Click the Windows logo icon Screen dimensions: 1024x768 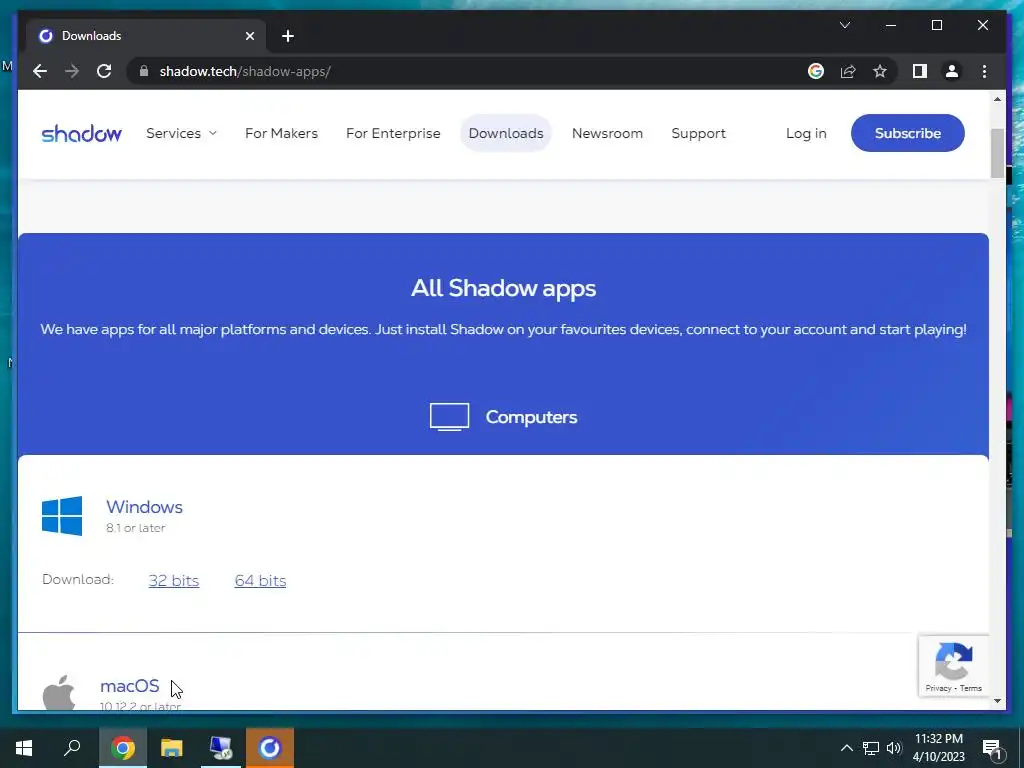[x=62, y=515]
